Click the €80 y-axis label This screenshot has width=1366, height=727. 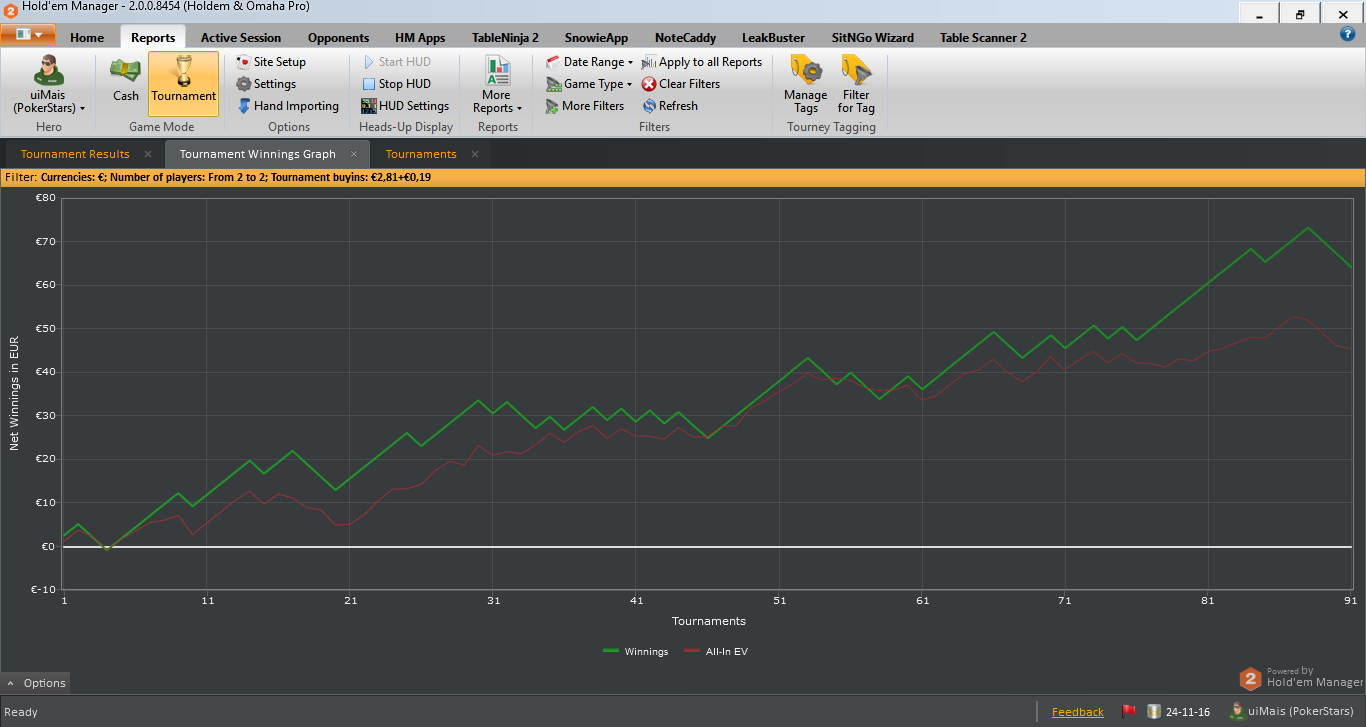pos(45,198)
